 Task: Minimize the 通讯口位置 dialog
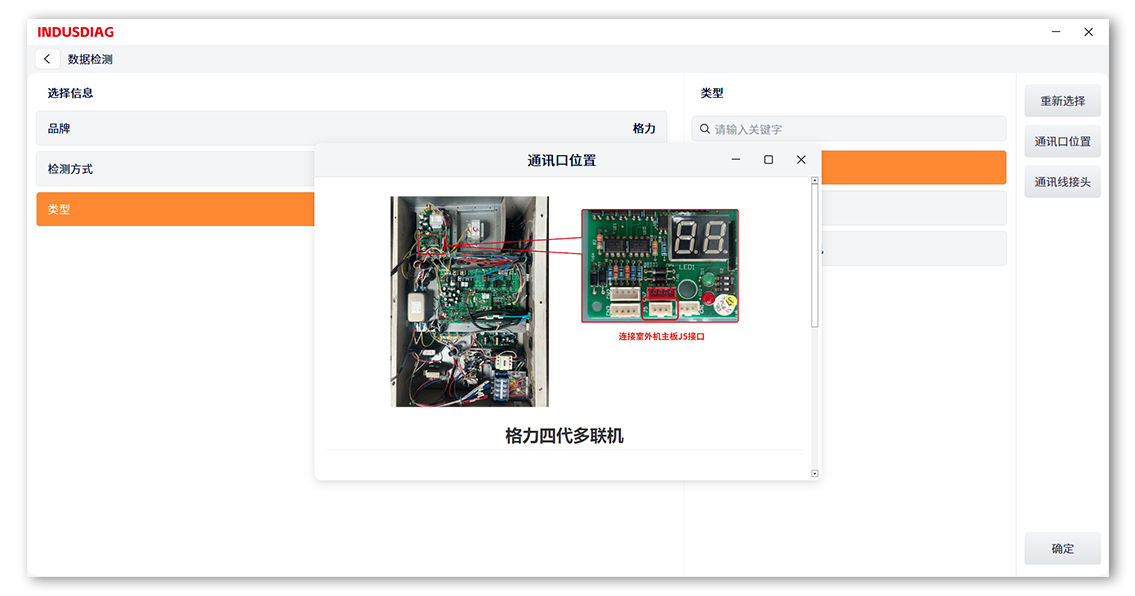tap(735, 159)
